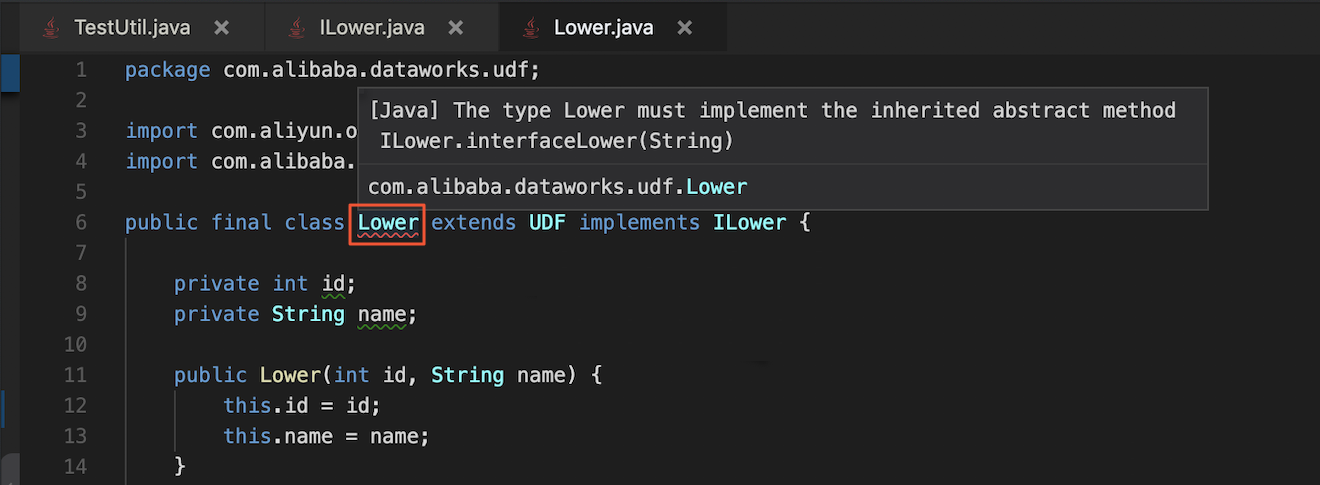
Task: Close the ILower.java tab
Action: (x=456, y=28)
